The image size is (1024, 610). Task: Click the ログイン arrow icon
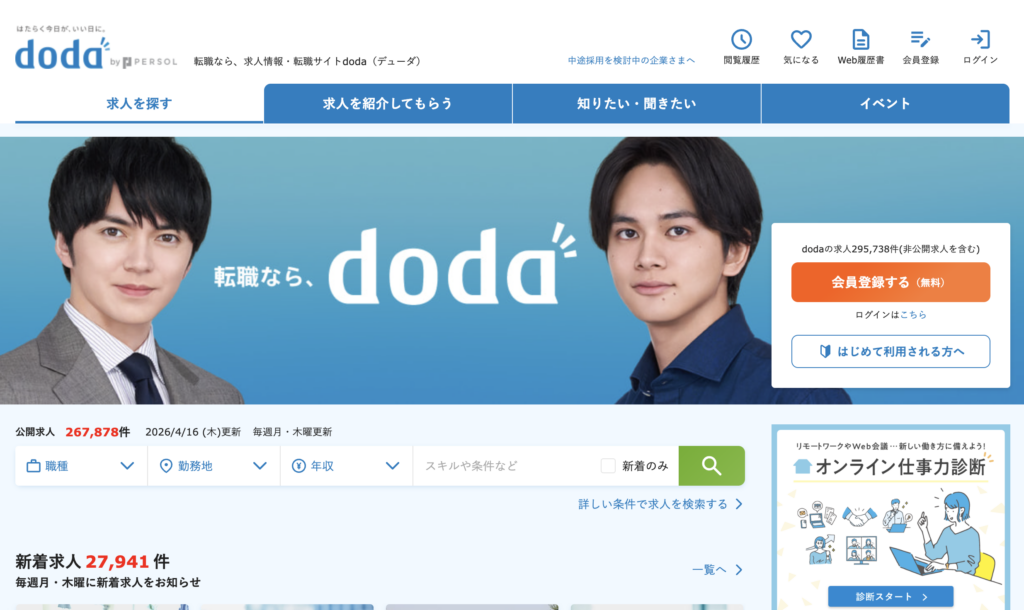click(x=980, y=39)
